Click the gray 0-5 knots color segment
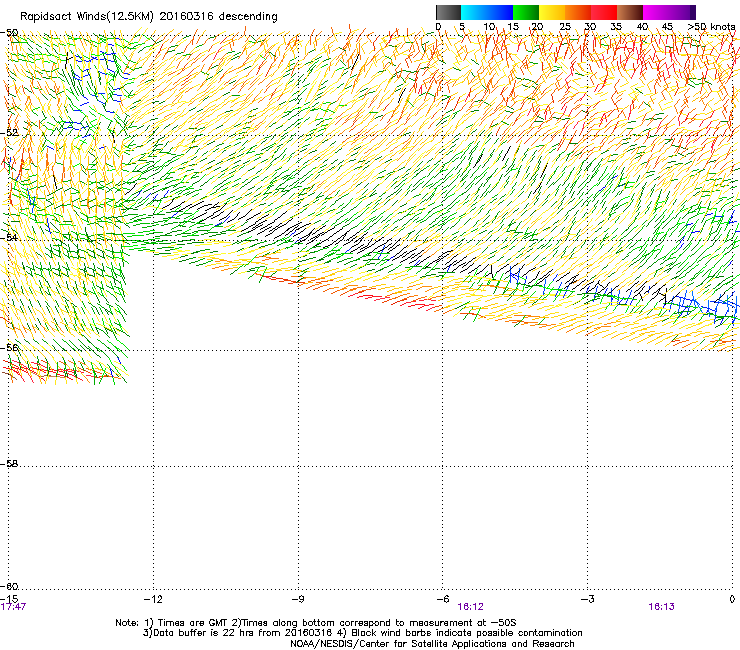 pyautogui.click(x=448, y=12)
